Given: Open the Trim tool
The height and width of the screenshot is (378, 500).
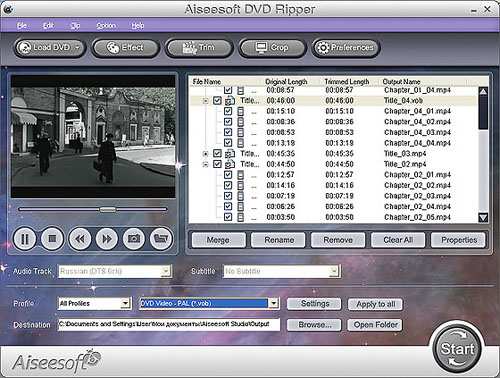Looking at the screenshot, I should (199, 48).
